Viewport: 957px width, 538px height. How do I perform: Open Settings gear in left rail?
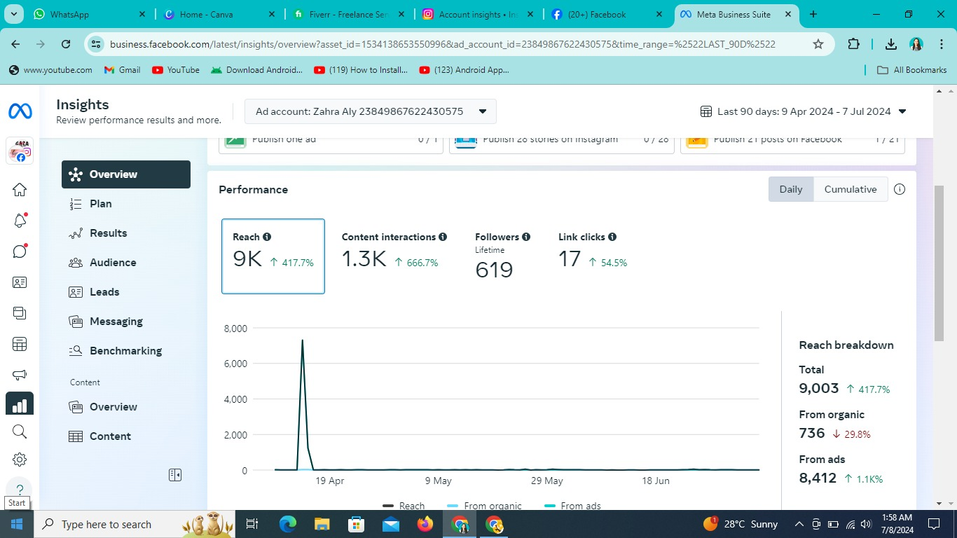coord(20,459)
